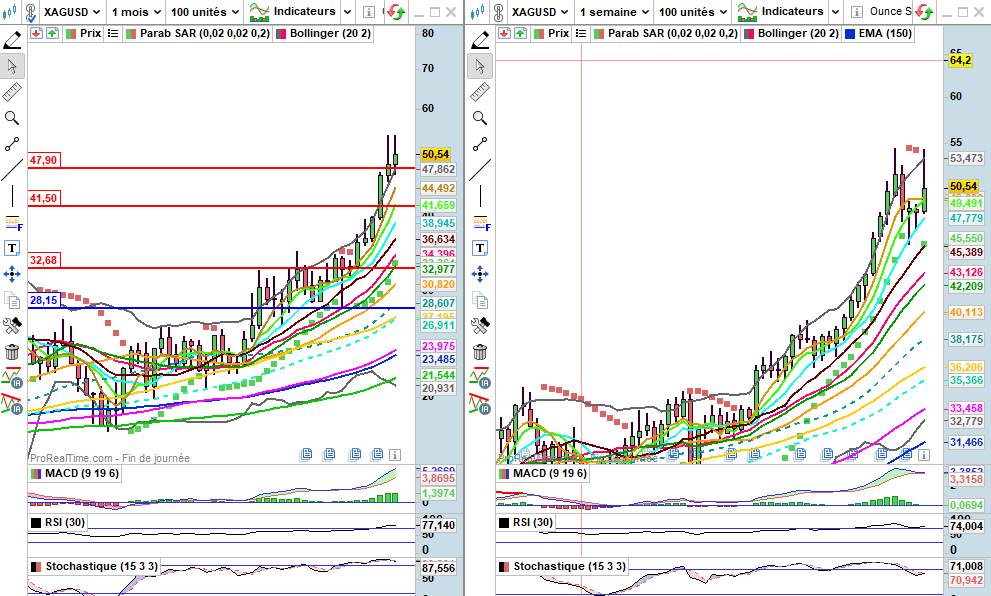
Task: Pick the Fibonacci retracement tool in left chart
Action: point(12,222)
